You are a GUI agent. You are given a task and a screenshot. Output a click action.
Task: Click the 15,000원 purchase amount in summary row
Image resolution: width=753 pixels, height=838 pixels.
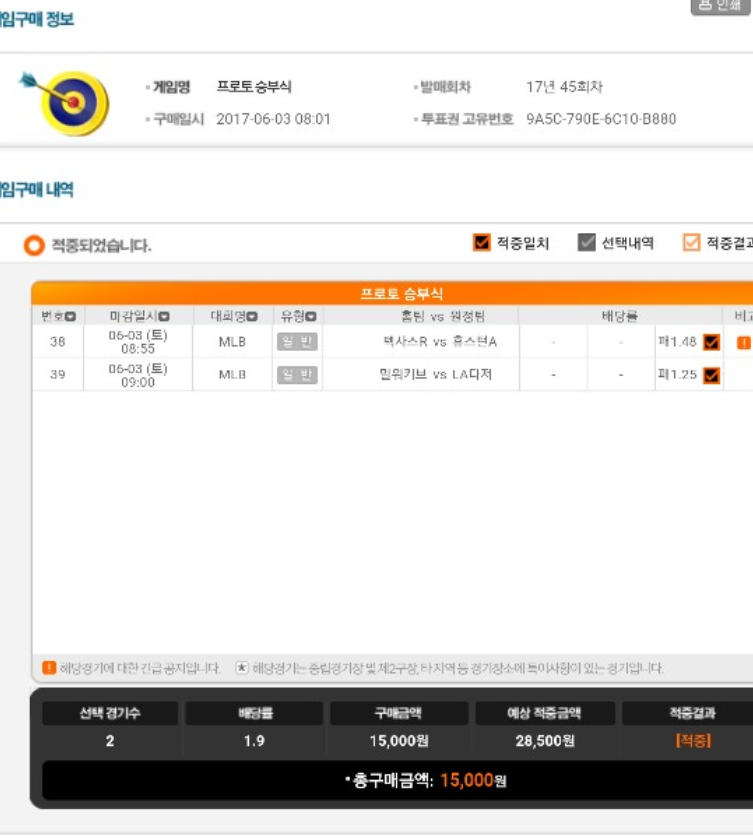click(x=399, y=741)
